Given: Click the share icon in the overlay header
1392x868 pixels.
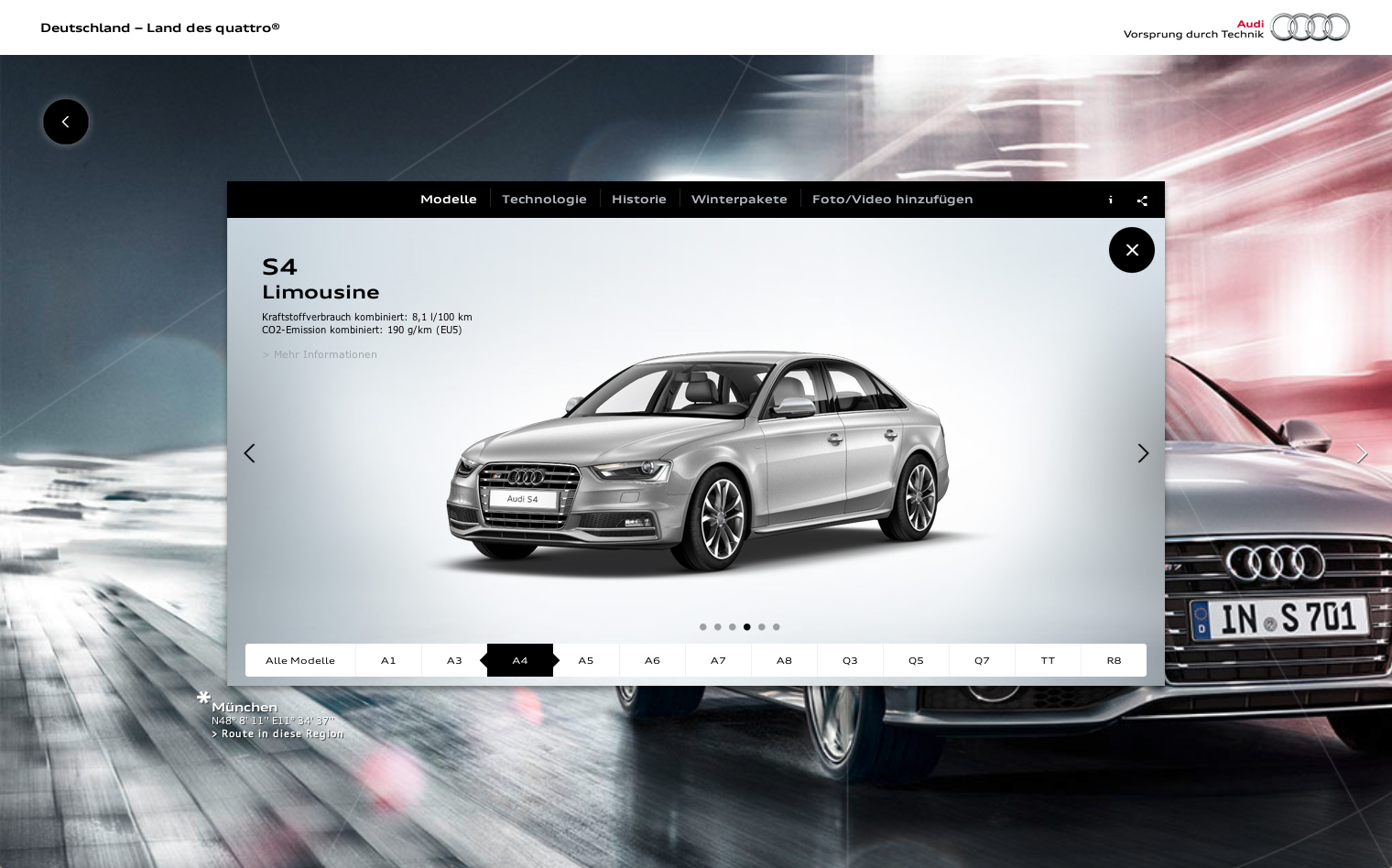Looking at the screenshot, I should click(x=1142, y=201).
